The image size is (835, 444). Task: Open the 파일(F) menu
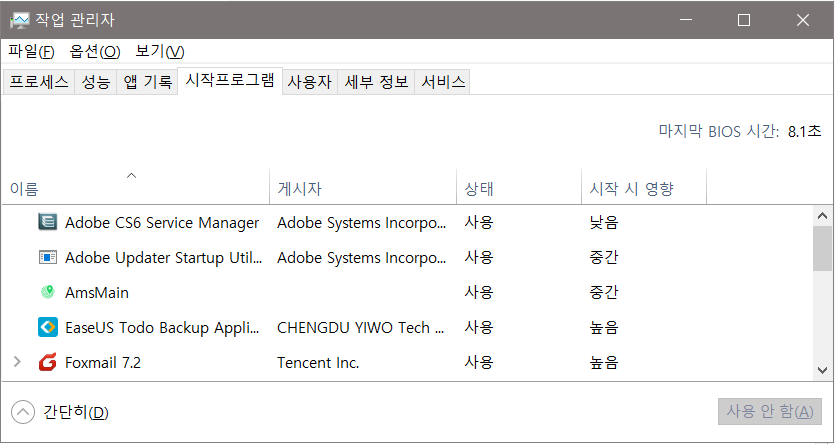(x=31, y=52)
